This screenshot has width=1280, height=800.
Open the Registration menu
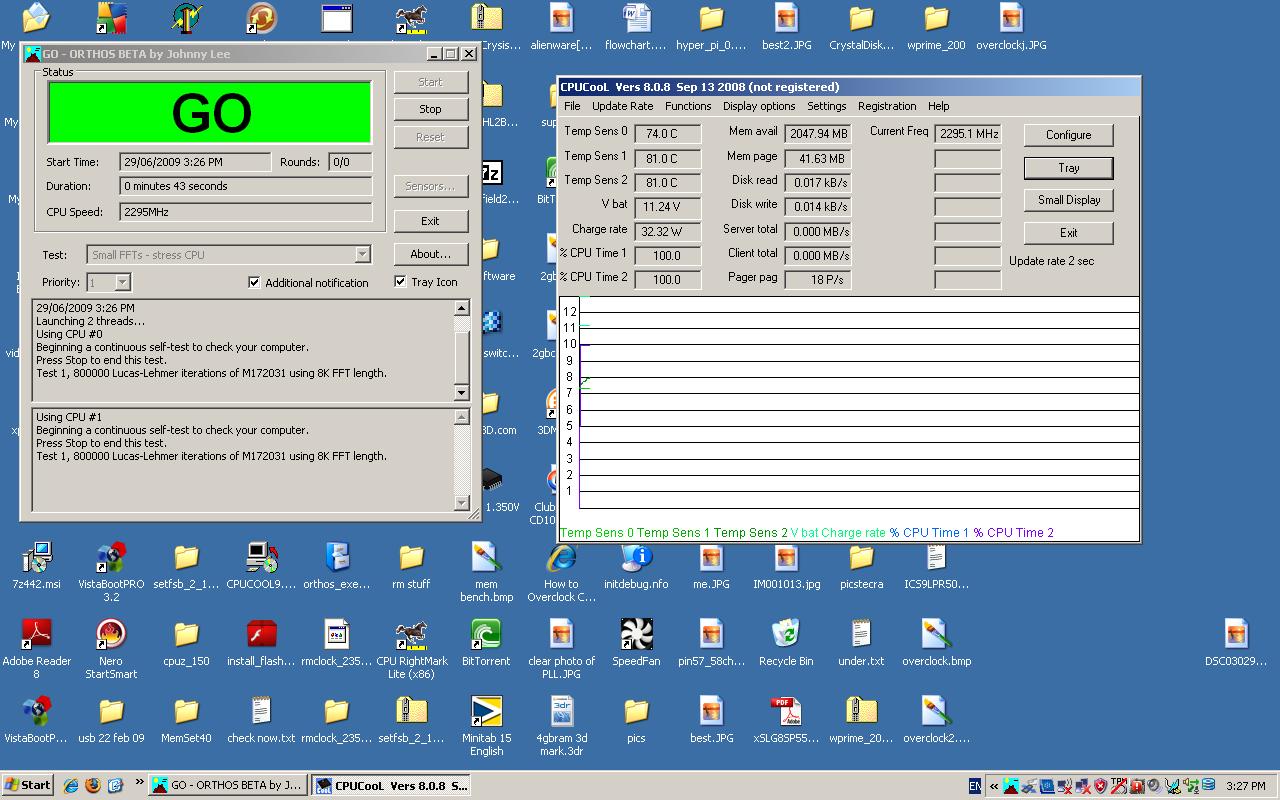click(x=887, y=106)
